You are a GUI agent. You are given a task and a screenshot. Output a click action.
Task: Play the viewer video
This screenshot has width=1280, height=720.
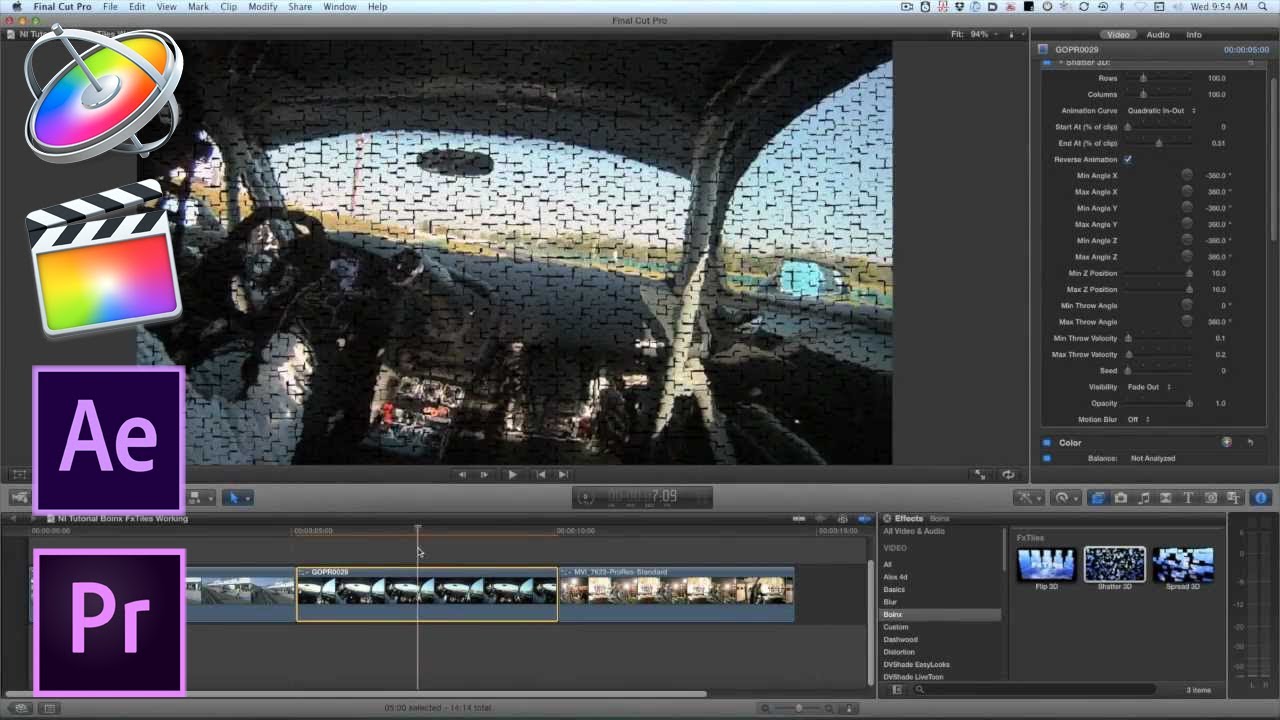point(512,475)
